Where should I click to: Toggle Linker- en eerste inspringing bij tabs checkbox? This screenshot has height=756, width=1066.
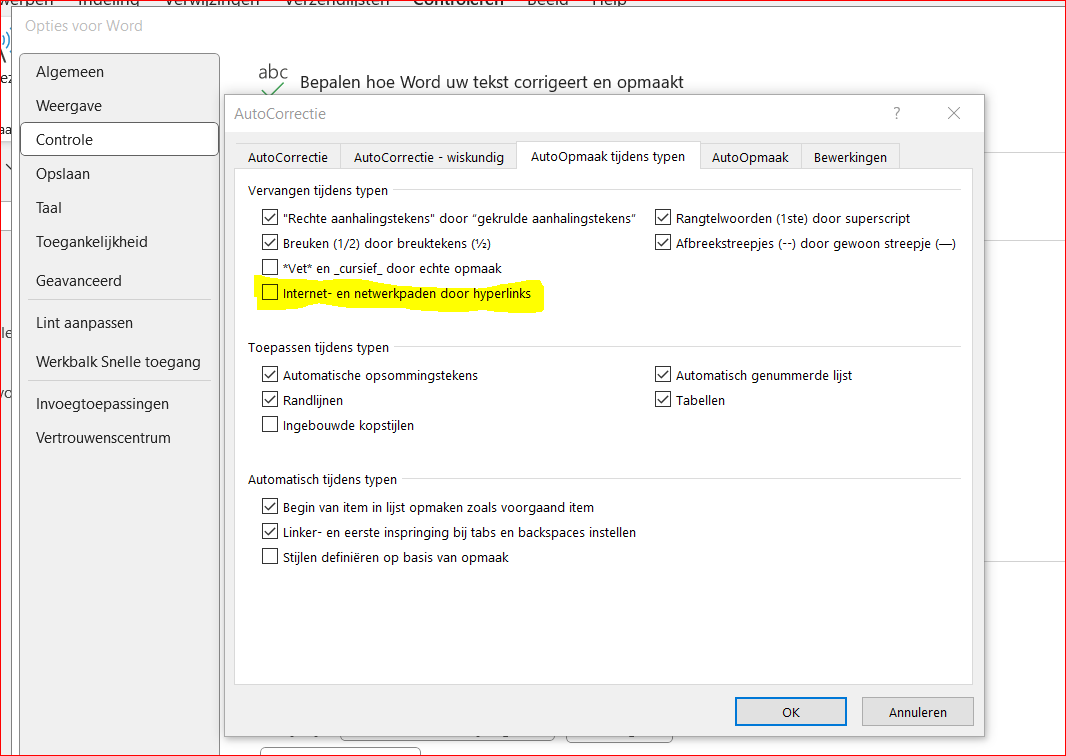tap(270, 532)
